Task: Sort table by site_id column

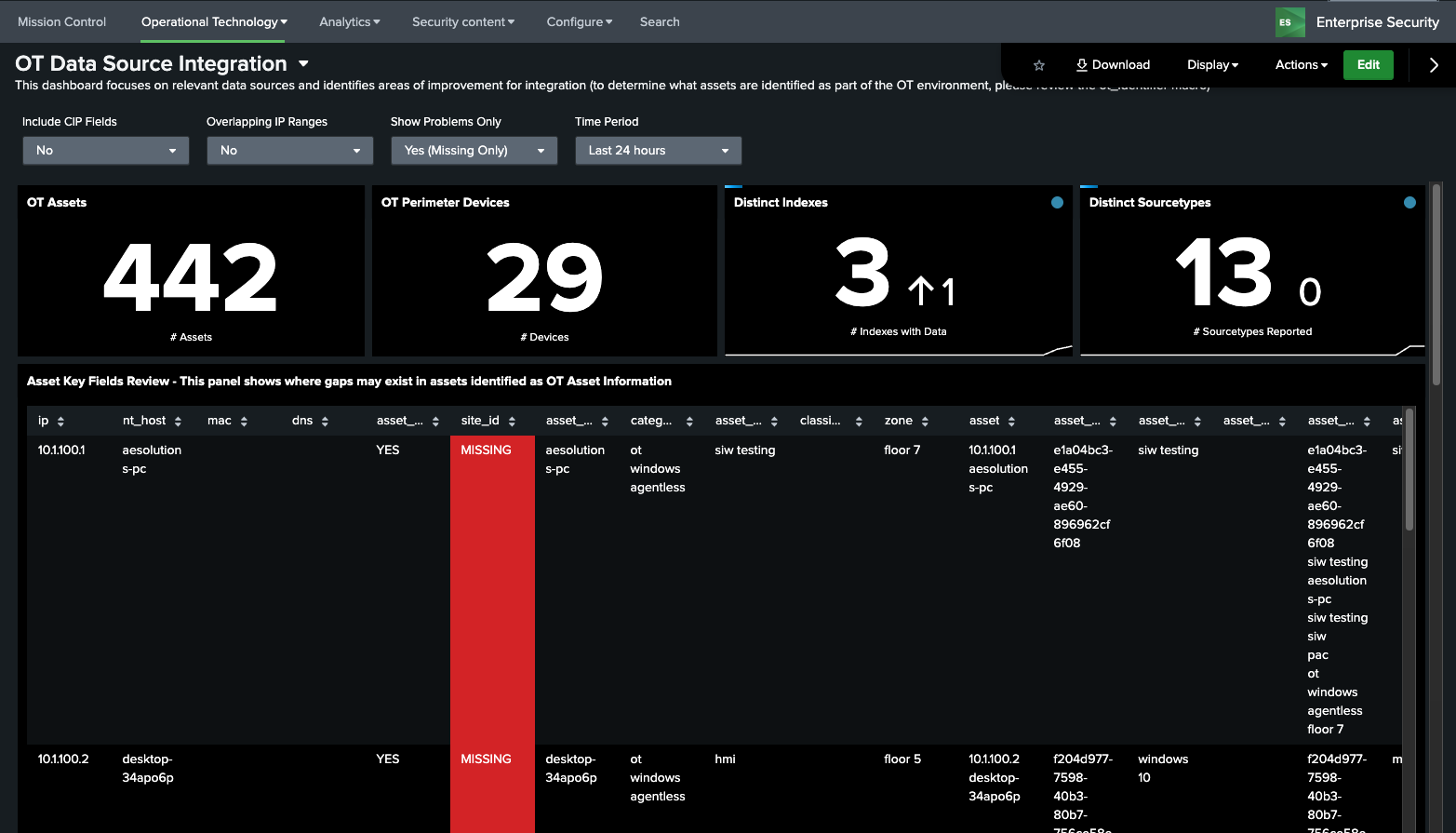Action: click(488, 421)
